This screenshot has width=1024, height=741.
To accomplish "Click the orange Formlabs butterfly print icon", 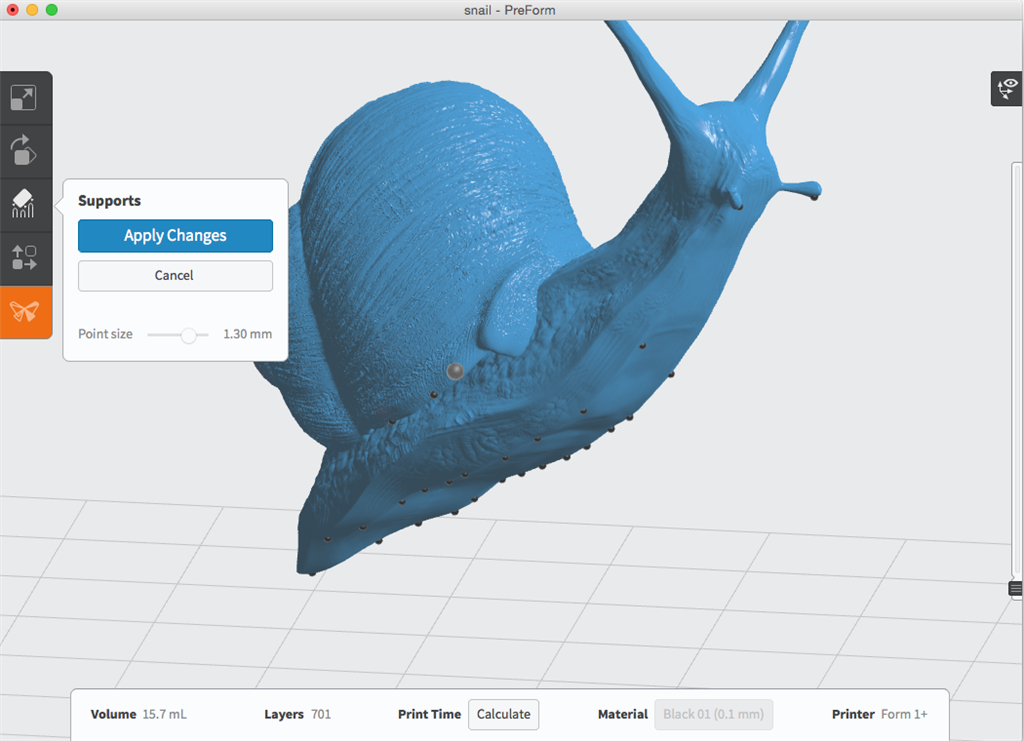I will (x=24, y=312).
